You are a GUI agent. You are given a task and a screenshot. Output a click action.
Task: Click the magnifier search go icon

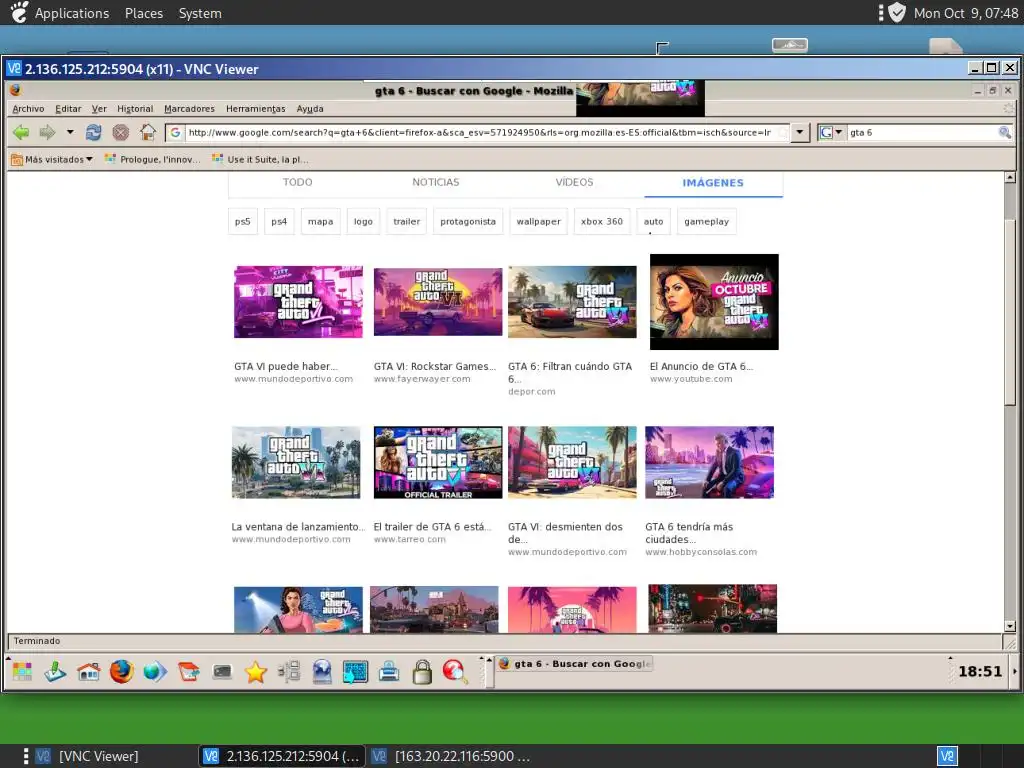tap(1004, 133)
